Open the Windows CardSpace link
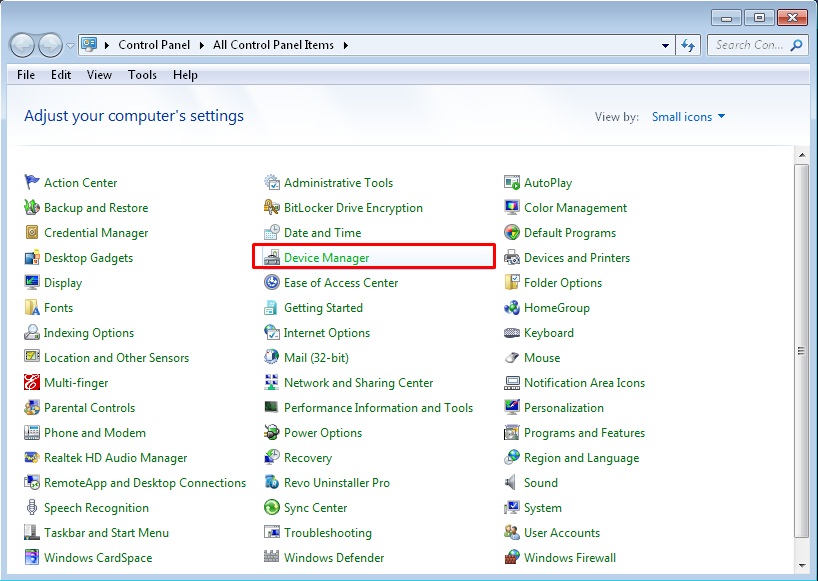 98,558
